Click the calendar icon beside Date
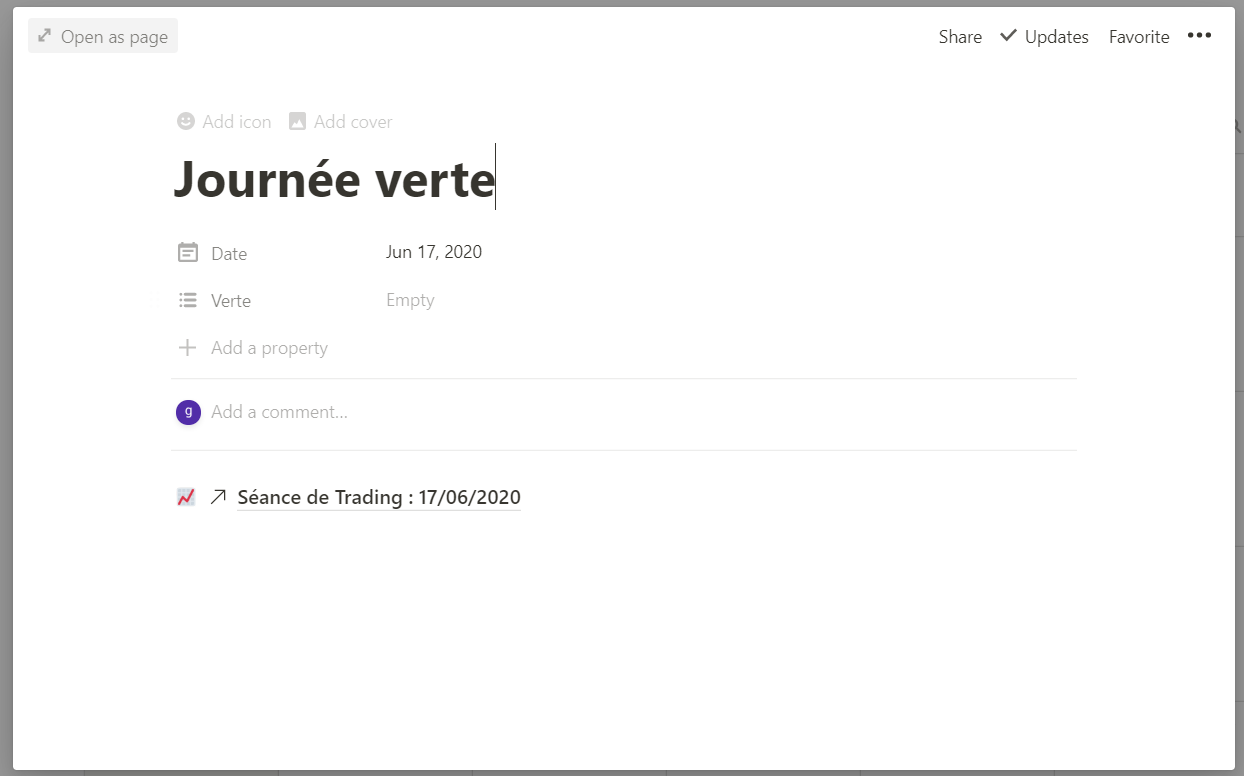Viewport: 1244px width, 776px height. point(187,253)
